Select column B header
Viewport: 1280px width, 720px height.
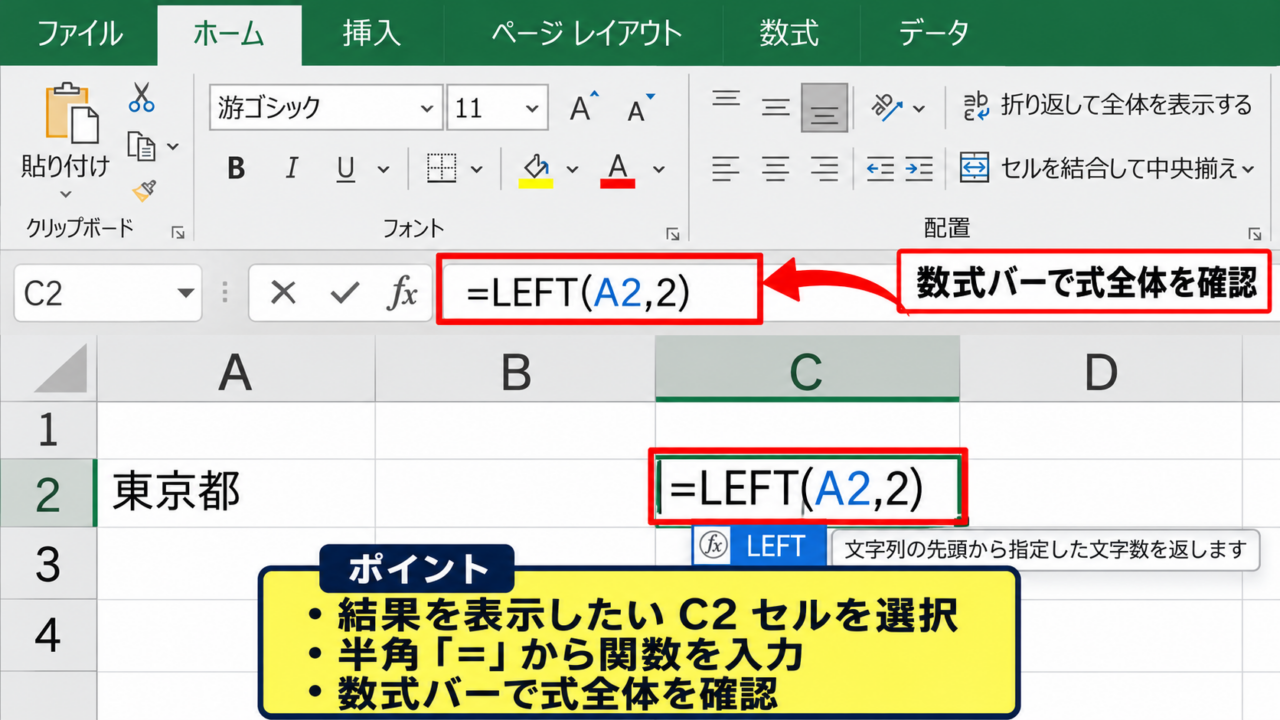516,370
